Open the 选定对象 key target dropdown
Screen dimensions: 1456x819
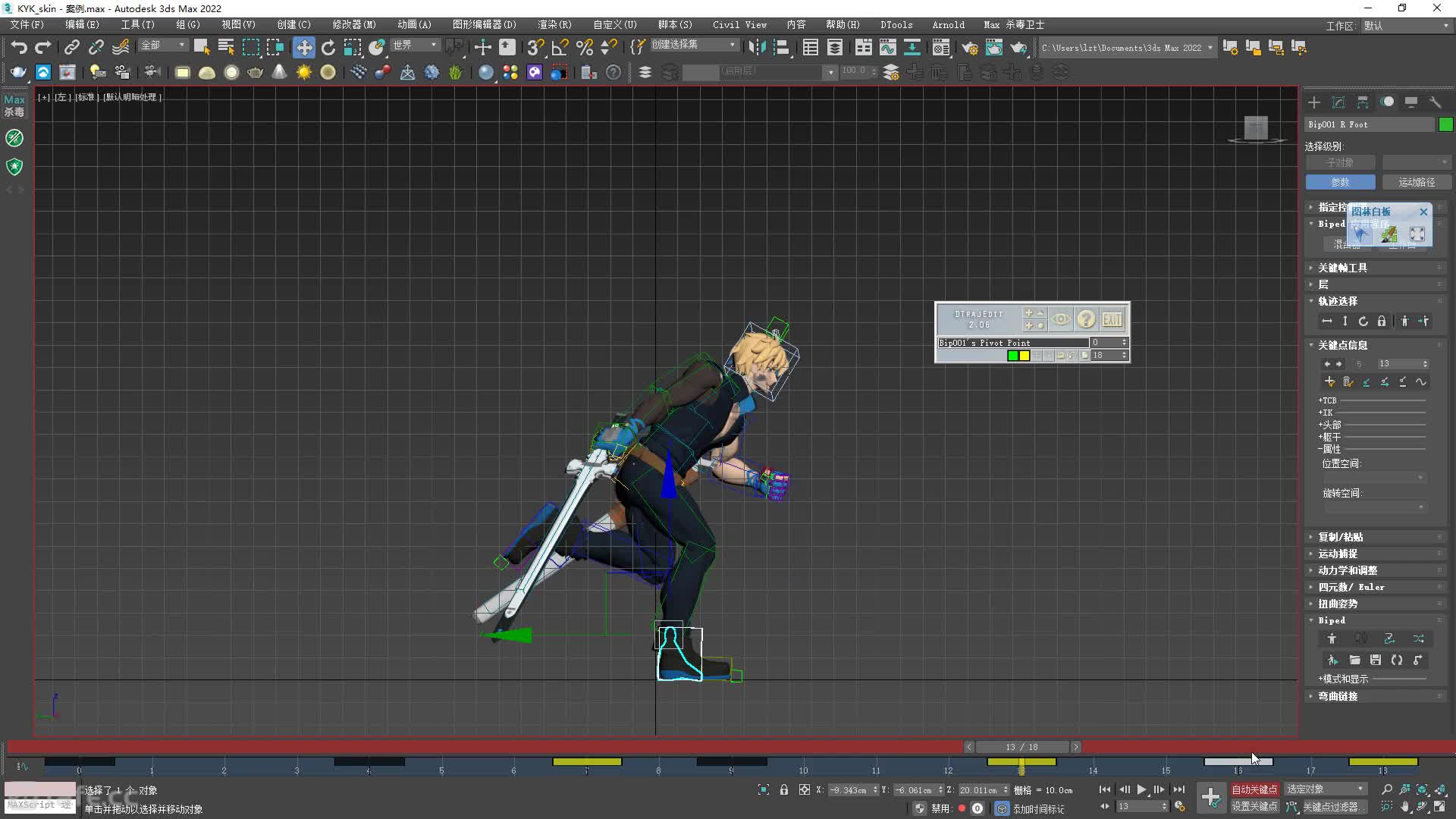(x=1325, y=789)
